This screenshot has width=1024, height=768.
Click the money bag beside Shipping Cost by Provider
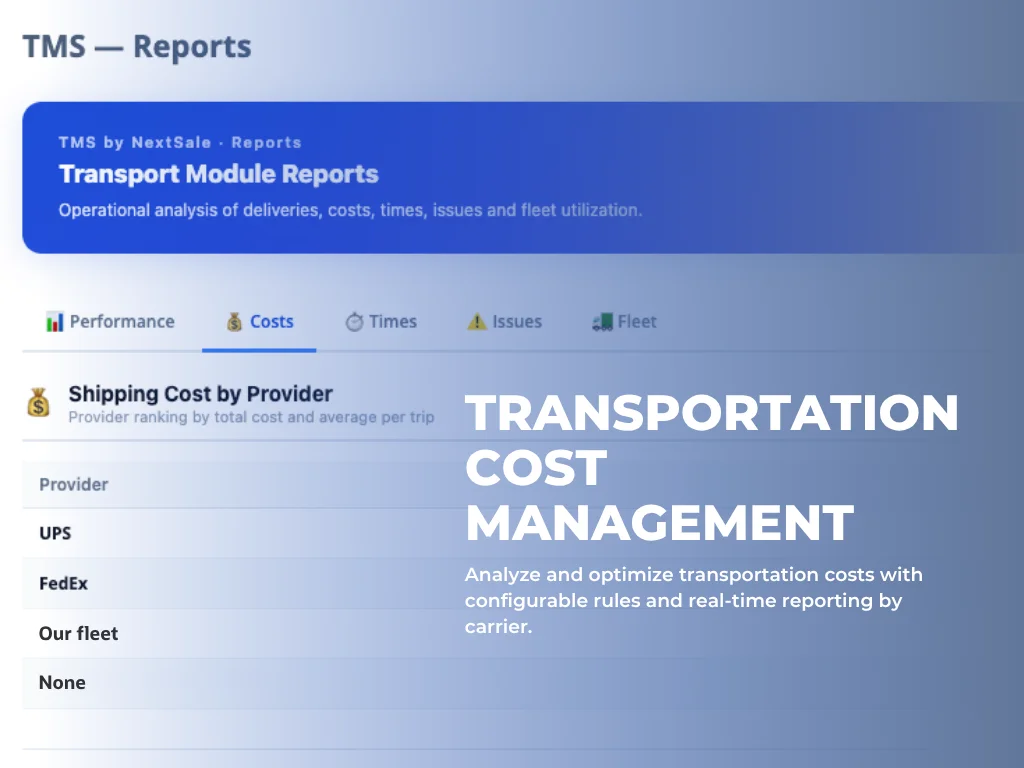pos(39,402)
